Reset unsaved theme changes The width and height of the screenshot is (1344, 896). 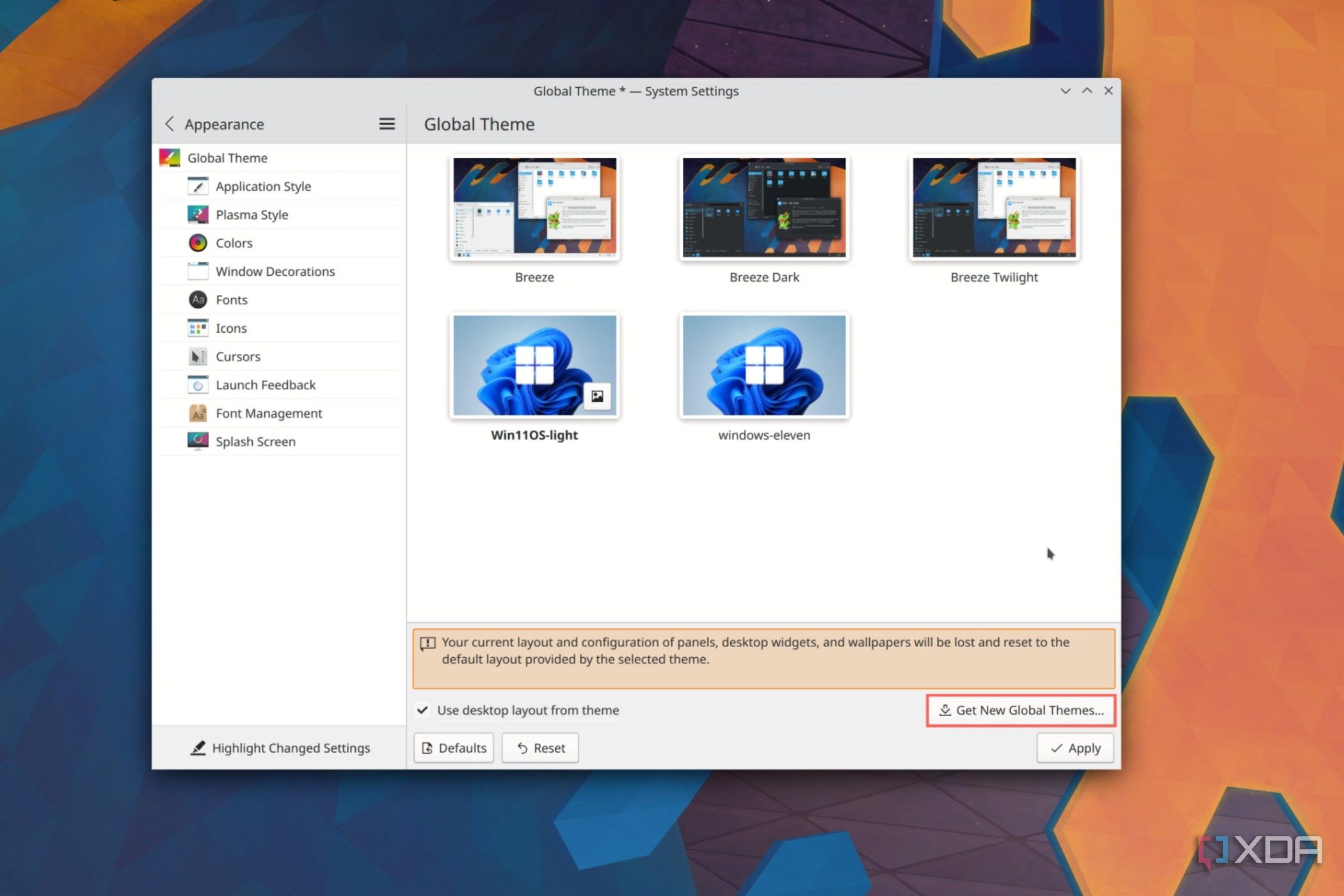(540, 748)
